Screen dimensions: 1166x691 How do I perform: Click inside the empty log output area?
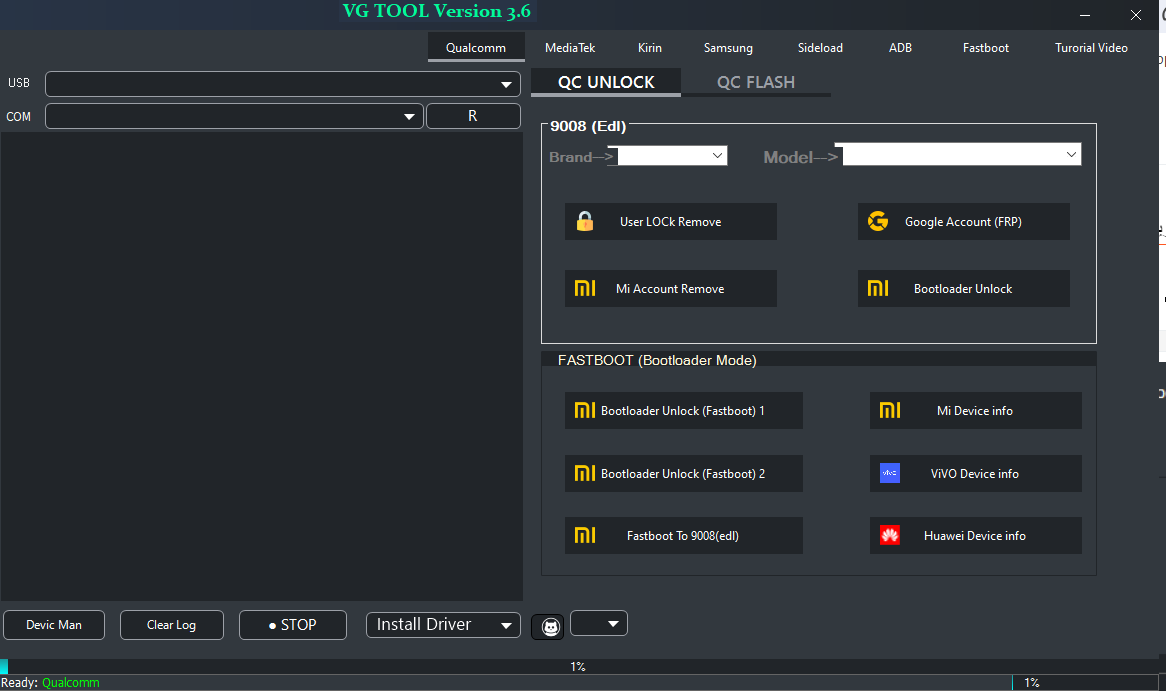pos(261,366)
